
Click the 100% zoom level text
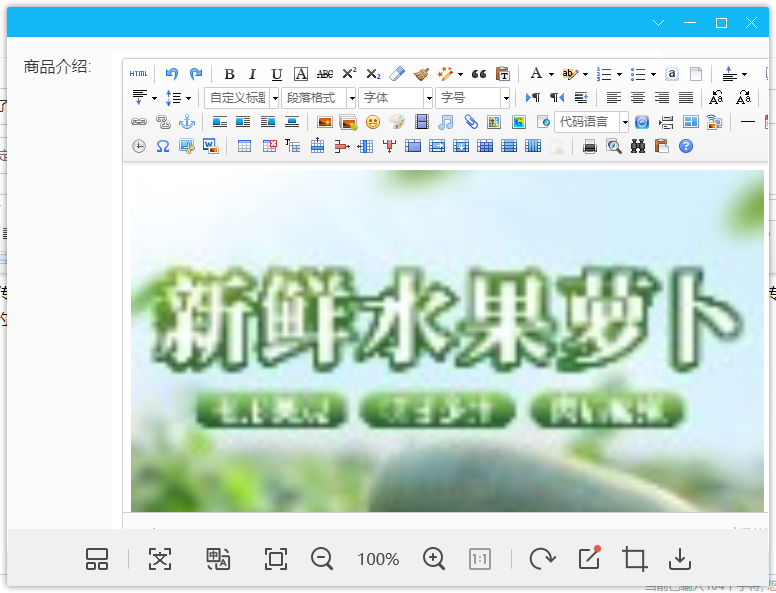[x=378, y=559]
